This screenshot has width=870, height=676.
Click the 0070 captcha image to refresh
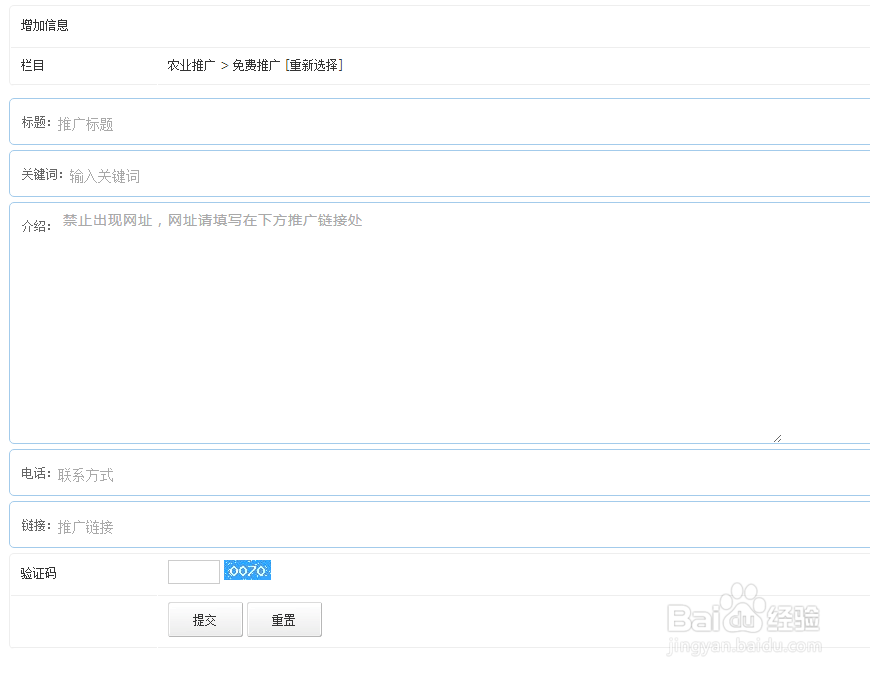pos(247,570)
